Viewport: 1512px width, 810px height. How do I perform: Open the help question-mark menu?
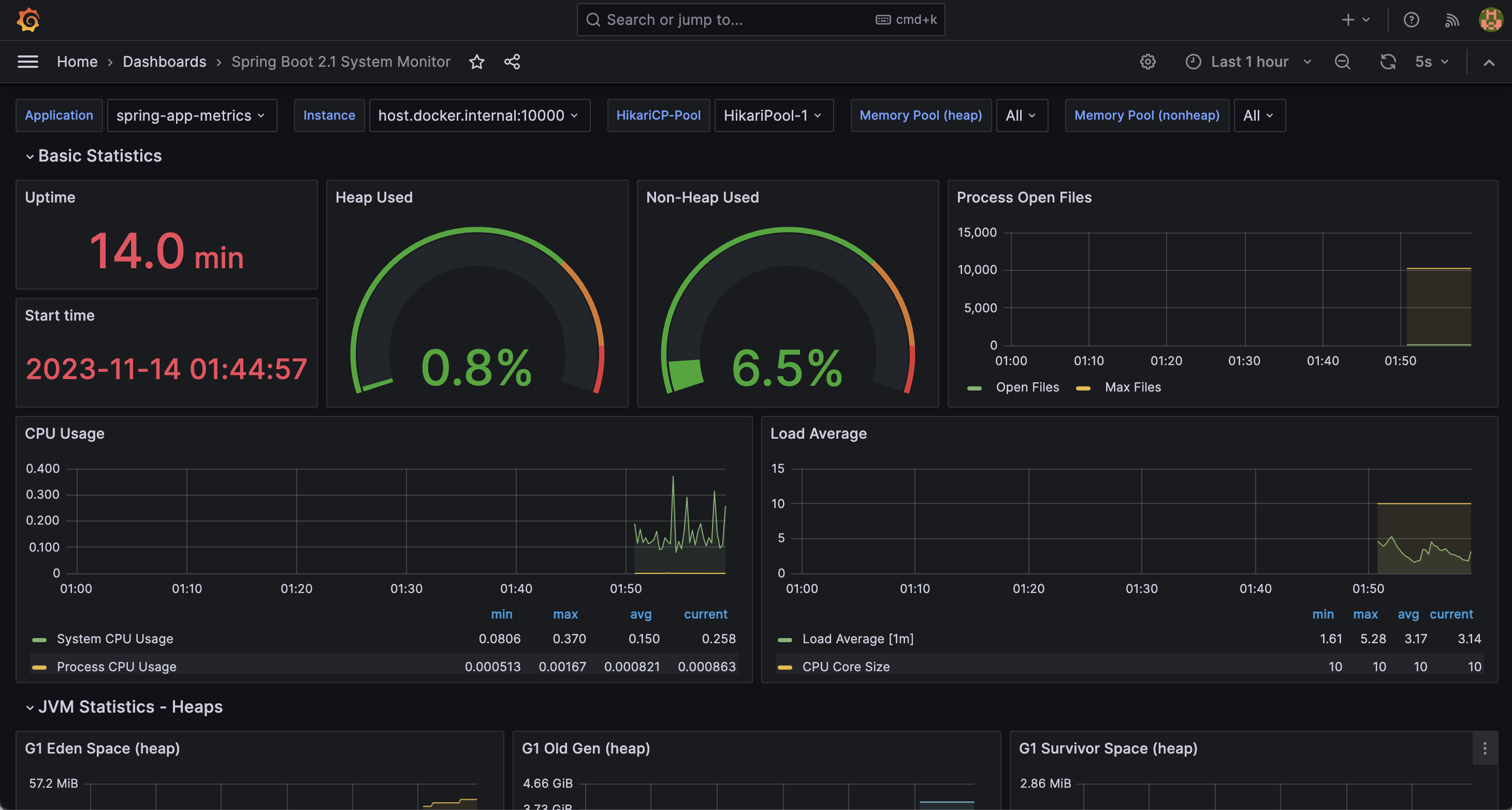coord(1411,20)
